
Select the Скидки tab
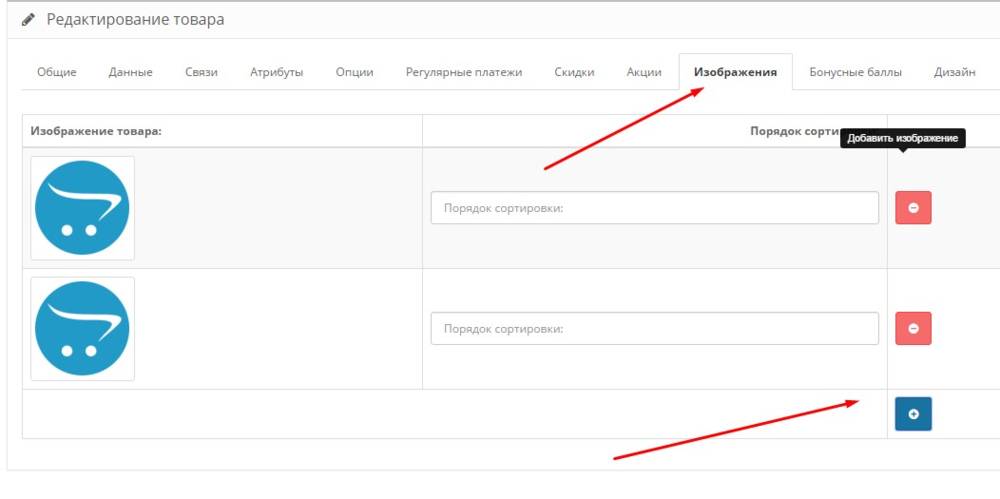pyautogui.click(x=575, y=72)
